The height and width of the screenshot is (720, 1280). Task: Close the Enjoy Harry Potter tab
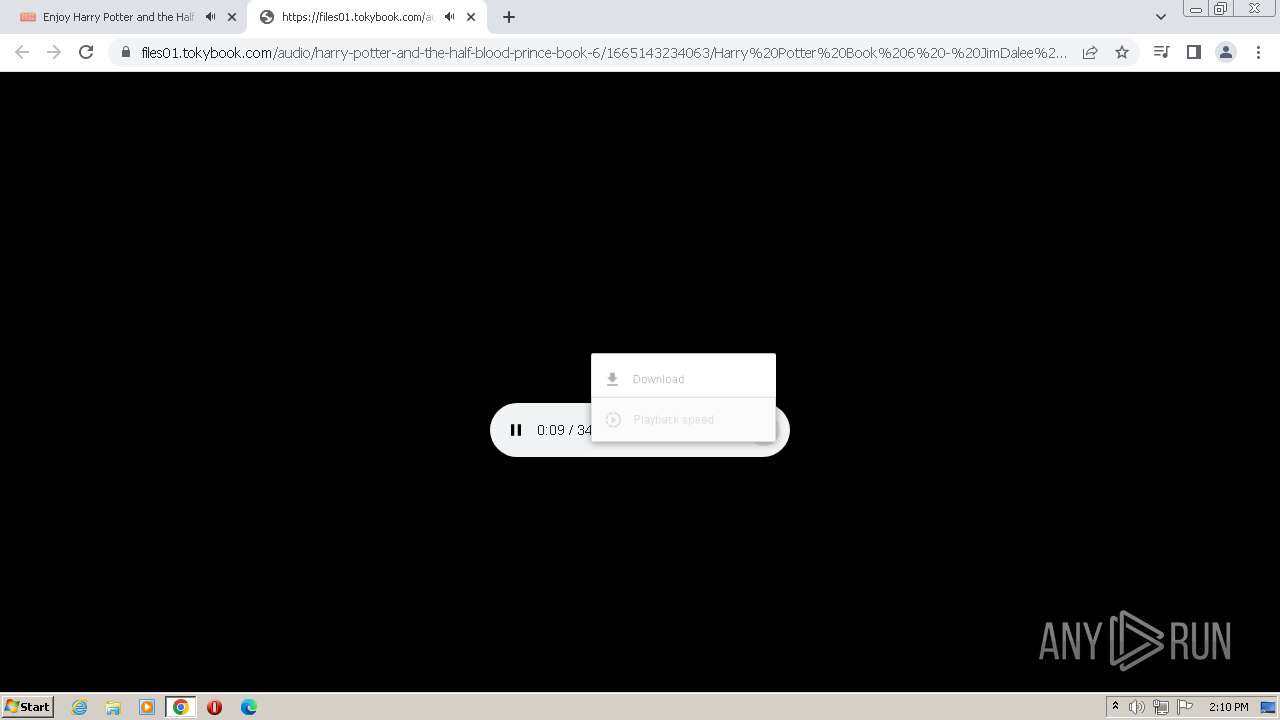[x=232, y=17]
